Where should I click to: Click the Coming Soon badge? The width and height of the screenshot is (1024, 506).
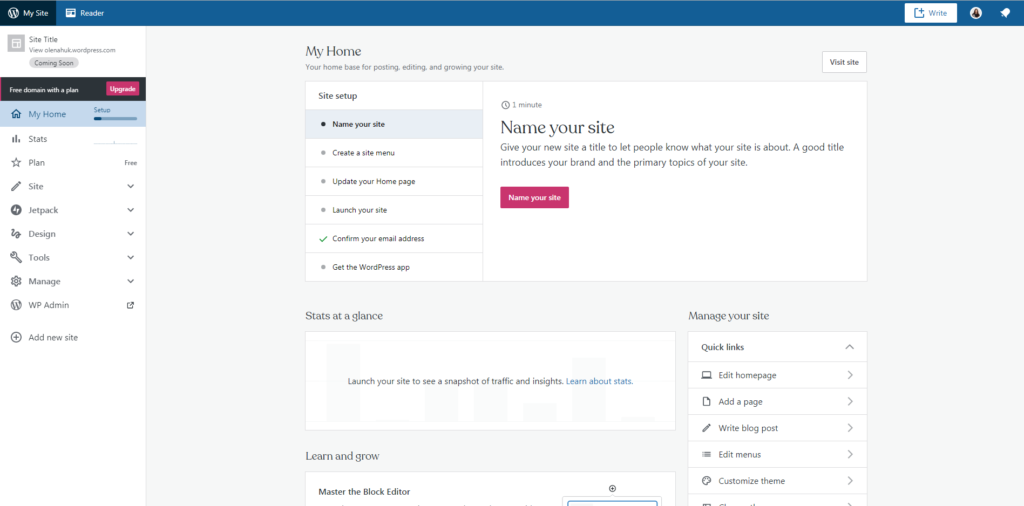tap(54, 63)
